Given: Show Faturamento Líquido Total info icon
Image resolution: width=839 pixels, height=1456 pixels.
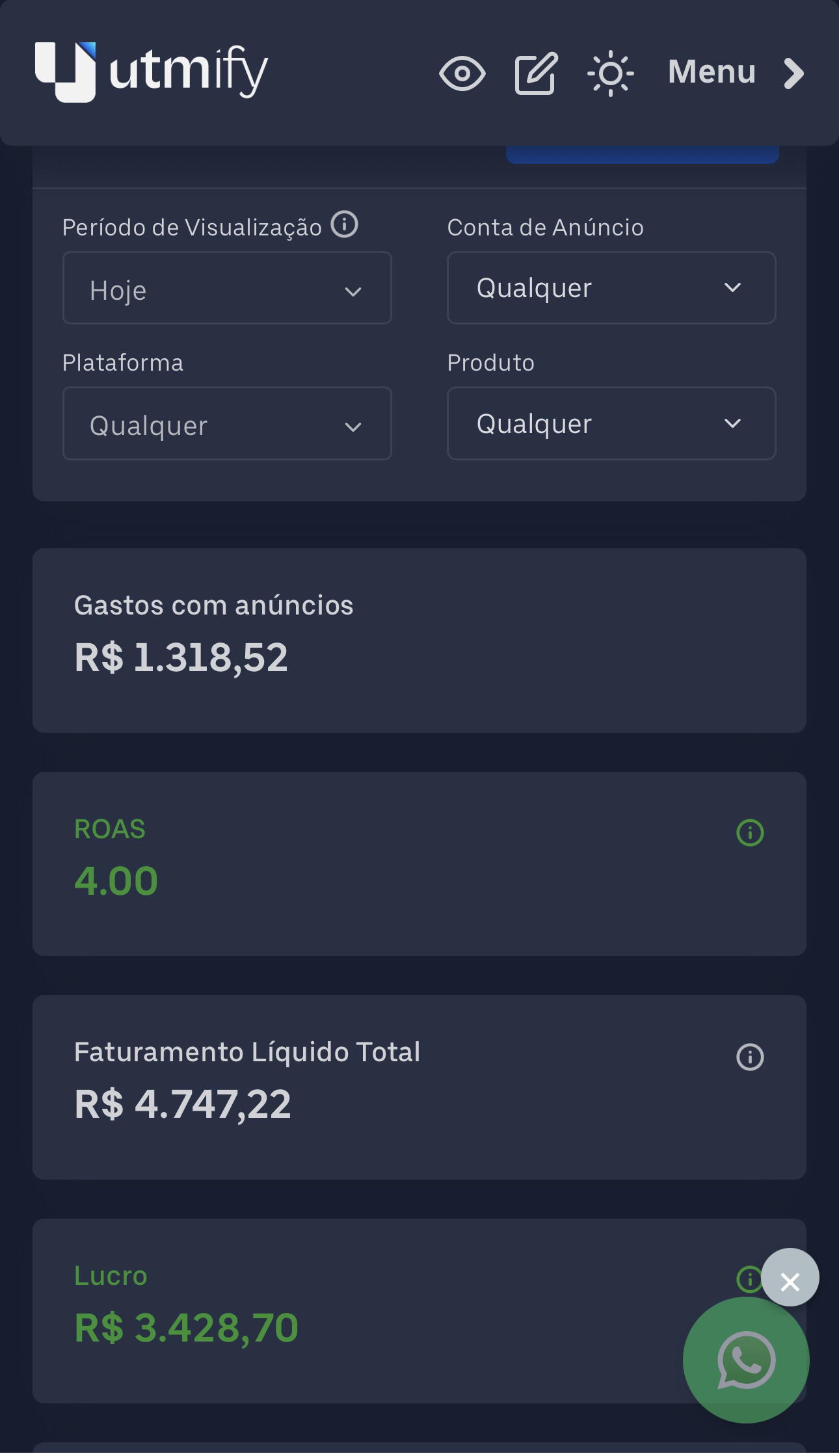Looking at the screenshot, I should pos(749,1057).
